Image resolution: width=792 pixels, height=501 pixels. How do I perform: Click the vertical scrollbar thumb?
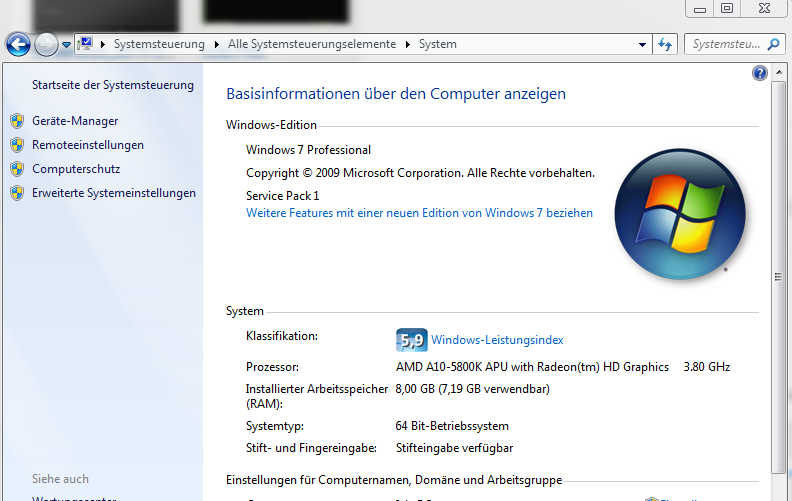778,277
